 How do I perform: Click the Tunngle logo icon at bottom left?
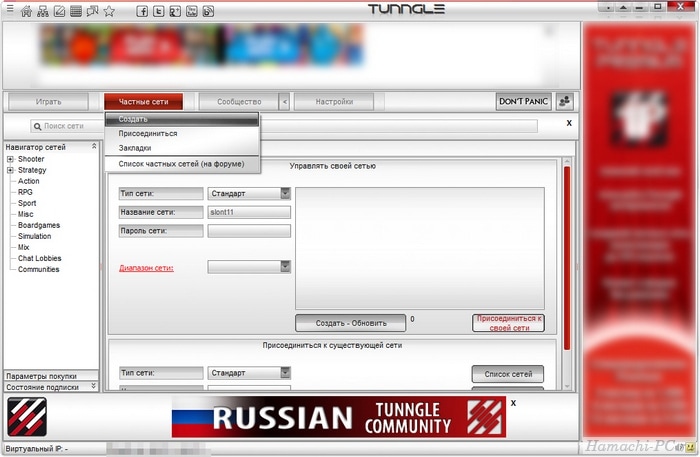pyautogui.click(x=27, y=417)
